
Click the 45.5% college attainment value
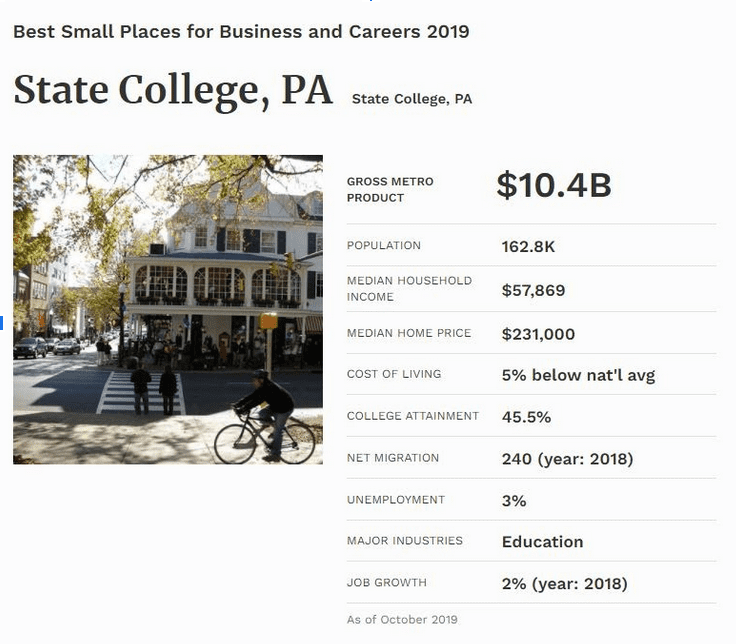526,417
